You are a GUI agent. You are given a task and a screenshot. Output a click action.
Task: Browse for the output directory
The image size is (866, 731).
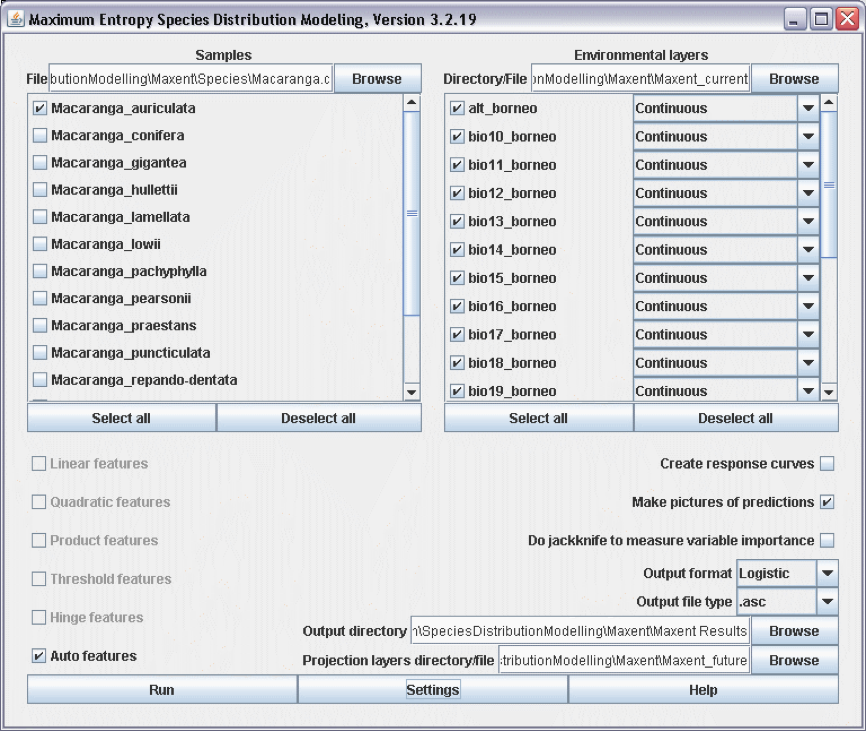click(x=794, y=631)
